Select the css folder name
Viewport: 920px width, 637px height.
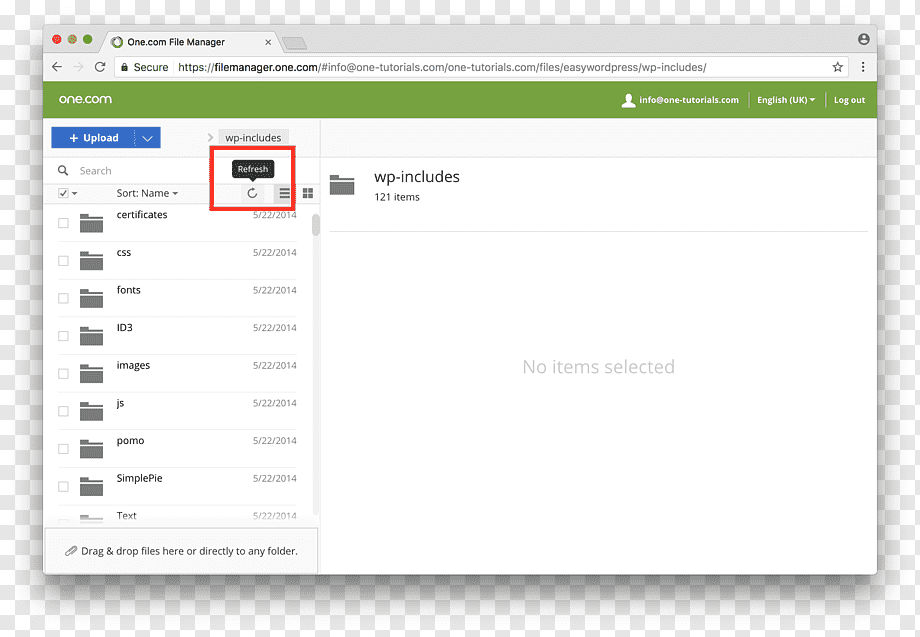[x=124, y=252]
